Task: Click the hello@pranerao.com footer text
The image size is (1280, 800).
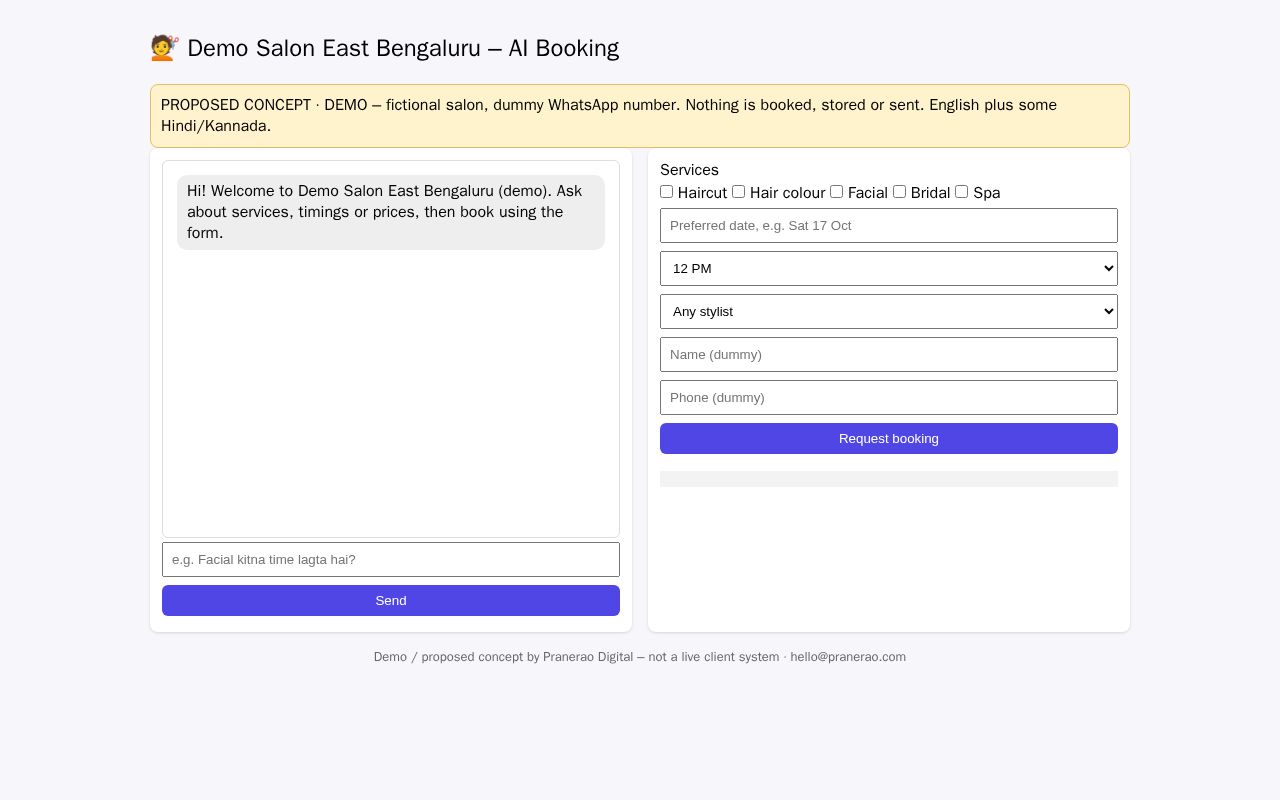Action: [848, 657]
